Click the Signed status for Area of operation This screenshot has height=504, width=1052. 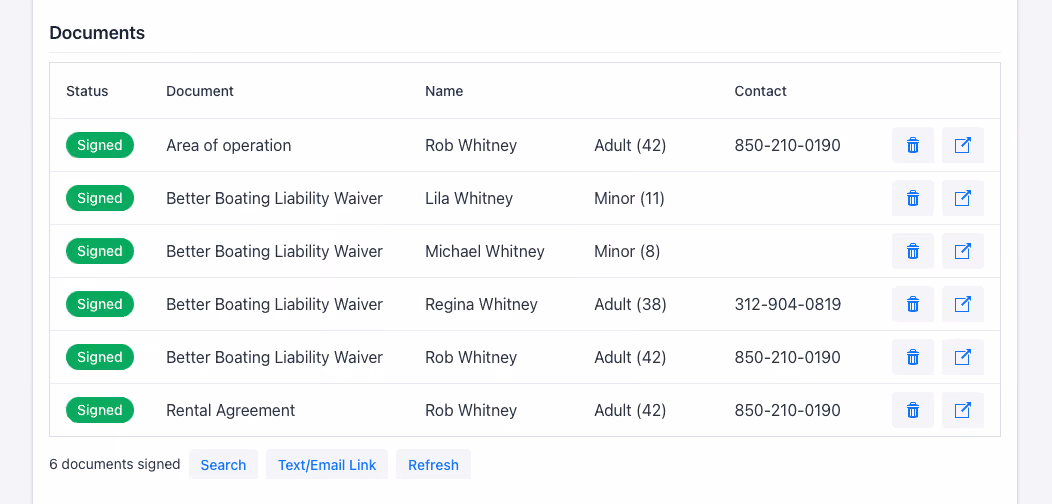[x=100, y=145]
